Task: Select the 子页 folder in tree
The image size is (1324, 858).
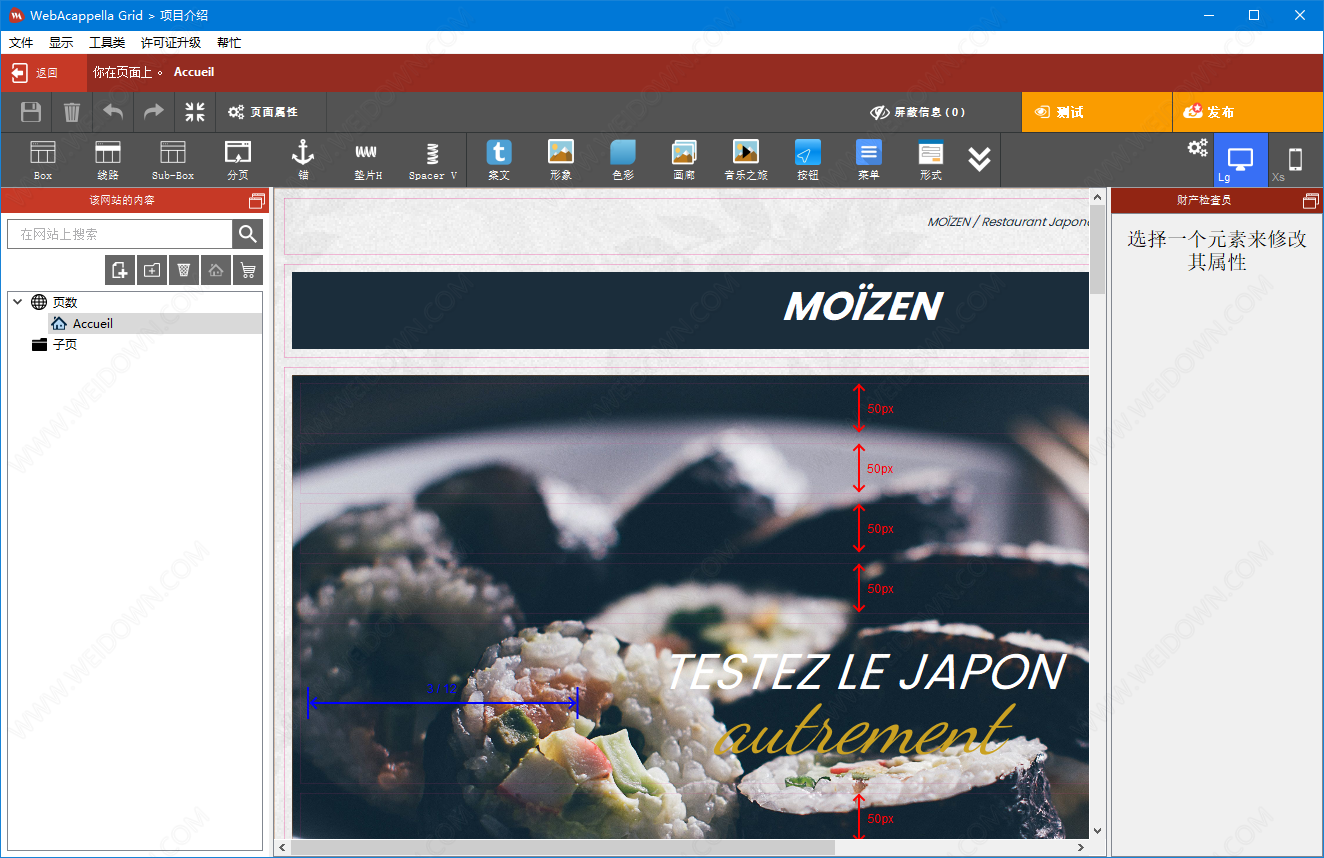Action: (65, 344)
